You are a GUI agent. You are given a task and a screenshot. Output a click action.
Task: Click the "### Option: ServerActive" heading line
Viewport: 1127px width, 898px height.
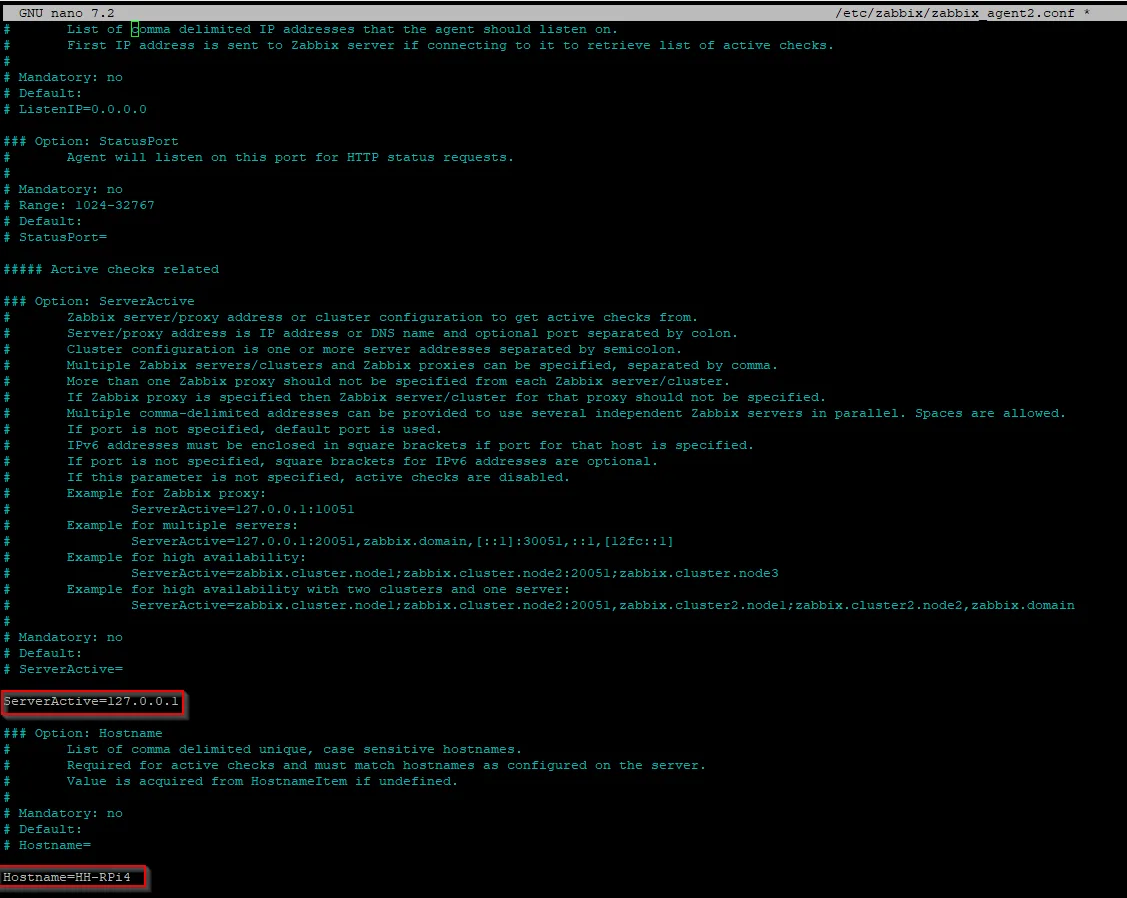click(x=98, y=301)
